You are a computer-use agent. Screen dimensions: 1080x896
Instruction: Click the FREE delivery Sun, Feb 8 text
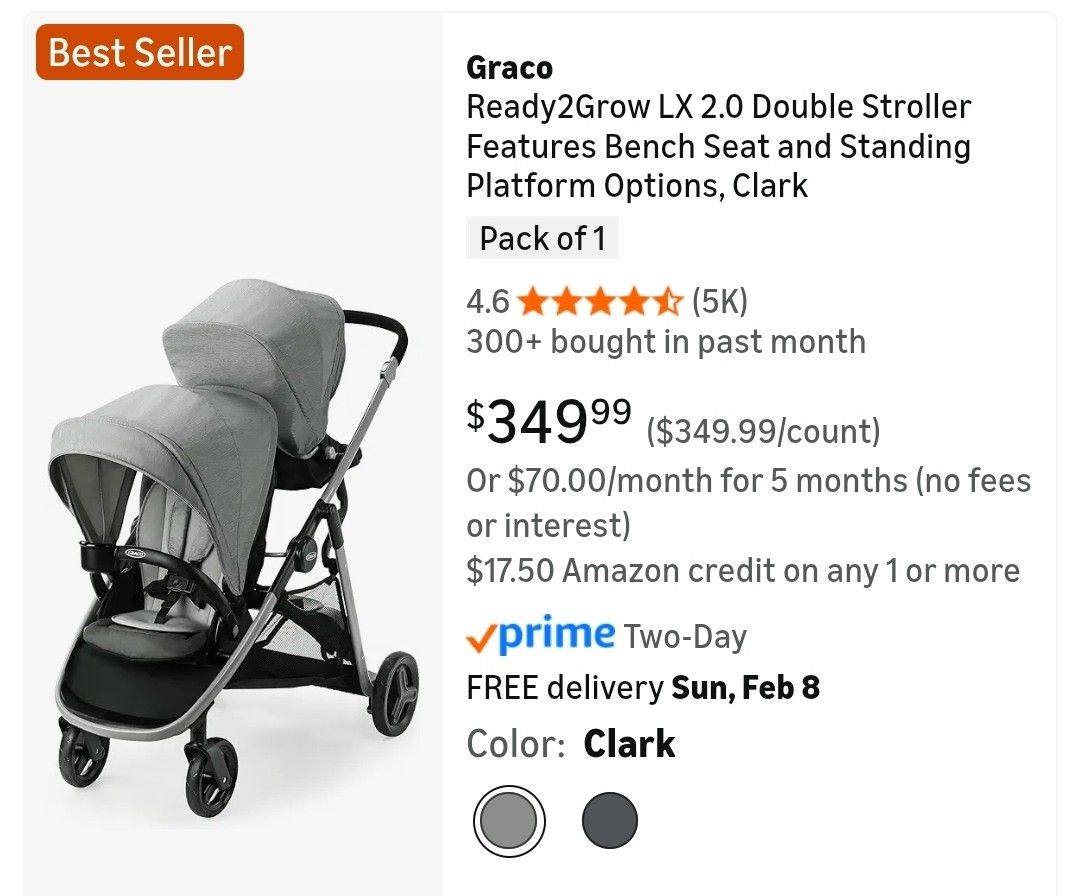(x=643, y=688)
